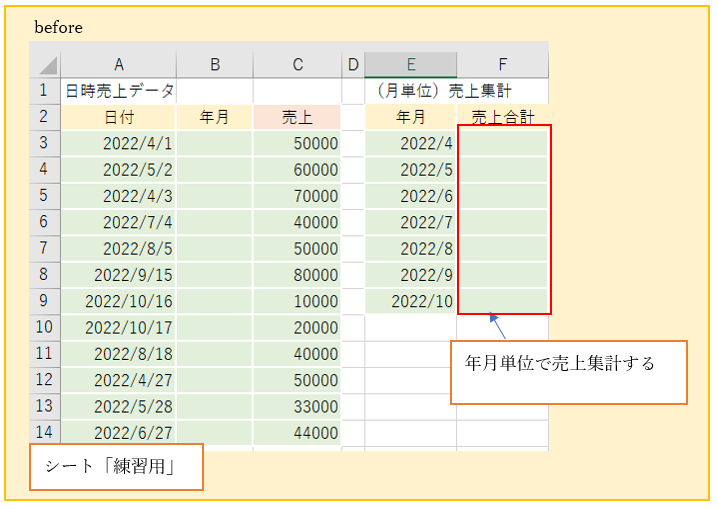Click the シート「練習用」 label box
This screenshot has width=718, height=509.
pyautogui.click(x=116, y=467)
